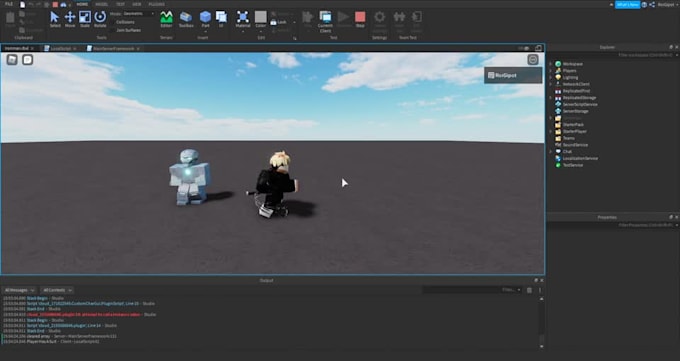Open the Terrain Editor
The height and width of the screenshot is (361, 680).
coord(167,20)
